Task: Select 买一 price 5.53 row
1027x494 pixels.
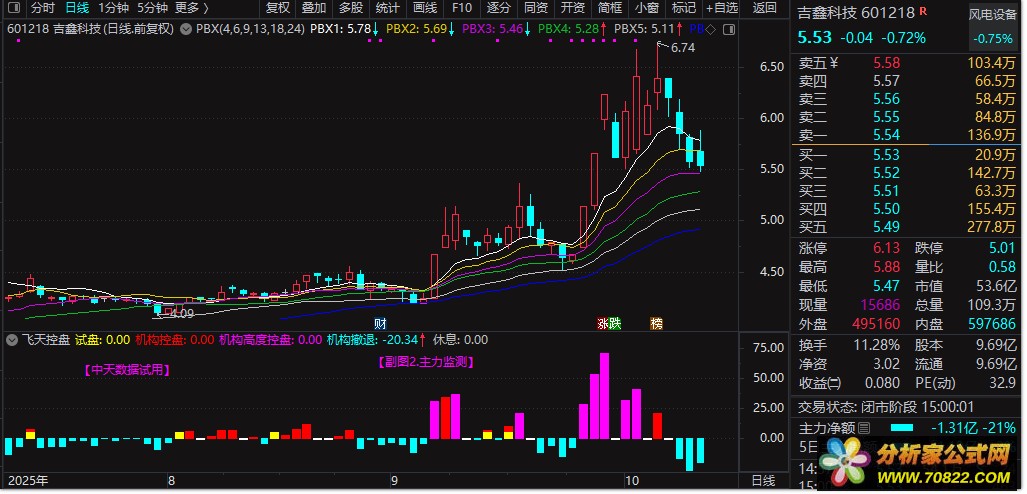Action: 907,155
